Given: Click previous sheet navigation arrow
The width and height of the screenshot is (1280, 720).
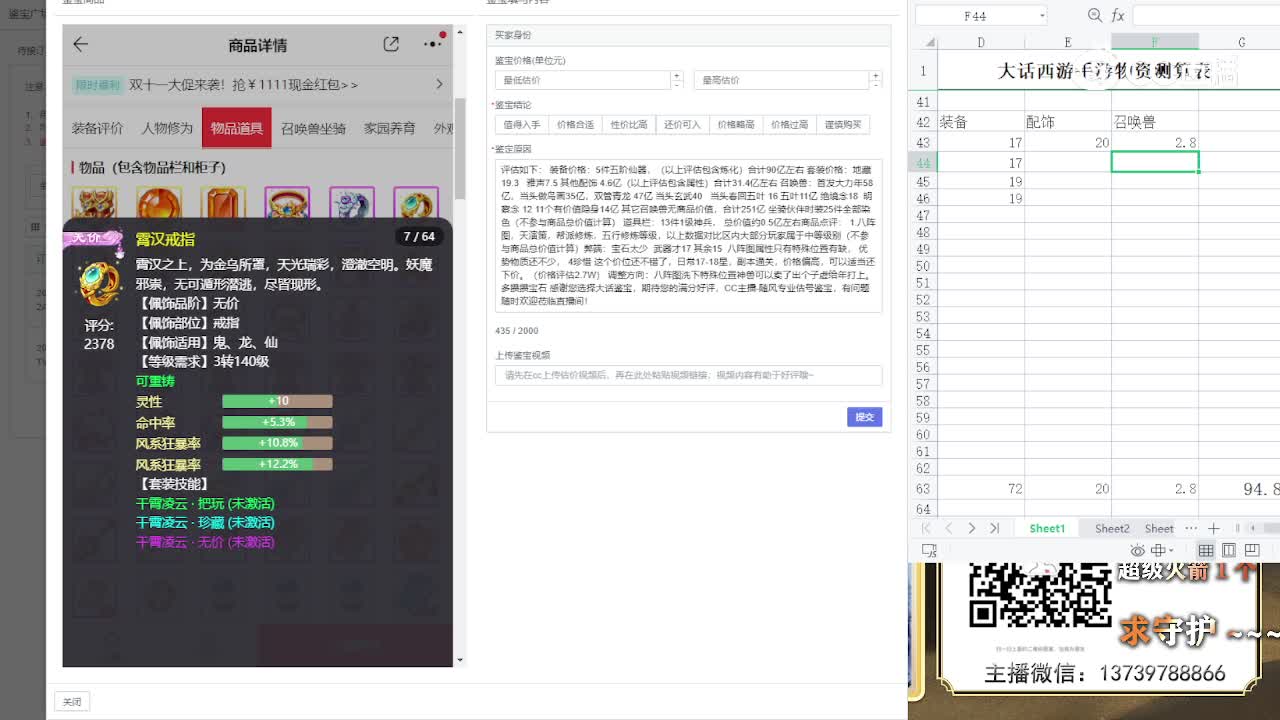Looking at the screenshot, I should point(948,528).
